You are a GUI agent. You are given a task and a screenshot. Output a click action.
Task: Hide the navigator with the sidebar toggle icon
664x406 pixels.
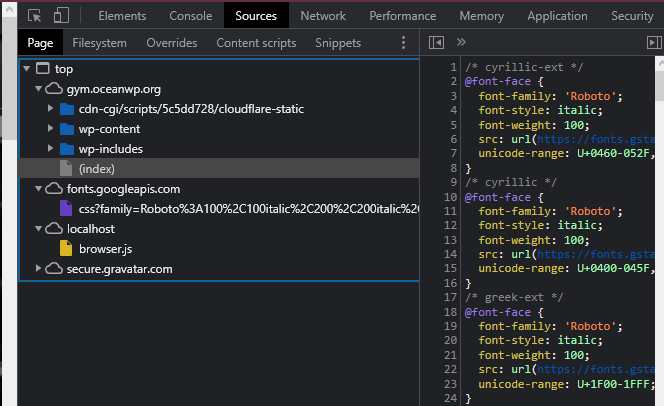436,42
